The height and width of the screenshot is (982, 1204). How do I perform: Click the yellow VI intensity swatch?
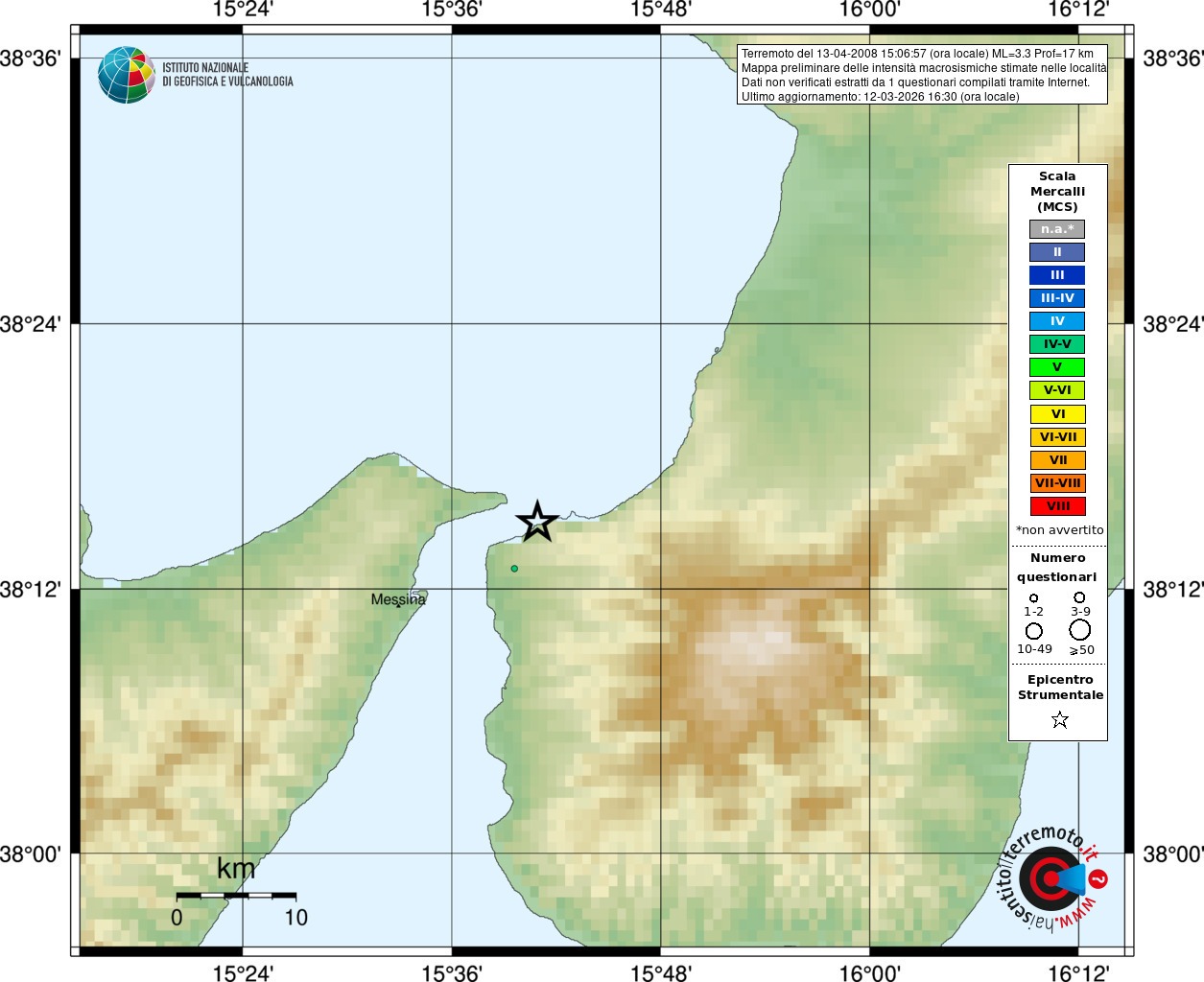(1058, 414)
